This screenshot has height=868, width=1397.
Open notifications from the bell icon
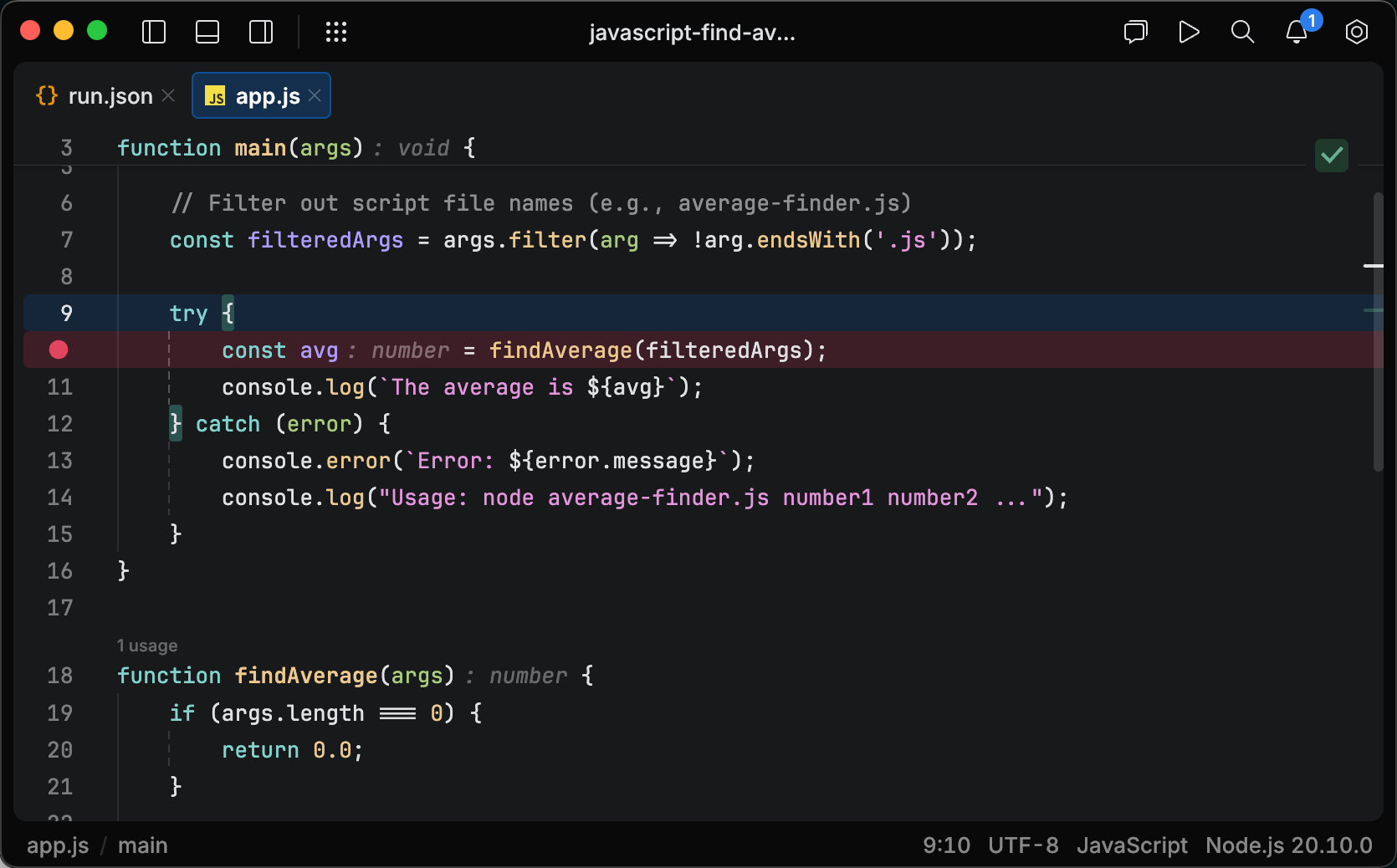pyautogui.click(x=1296, y=33)
